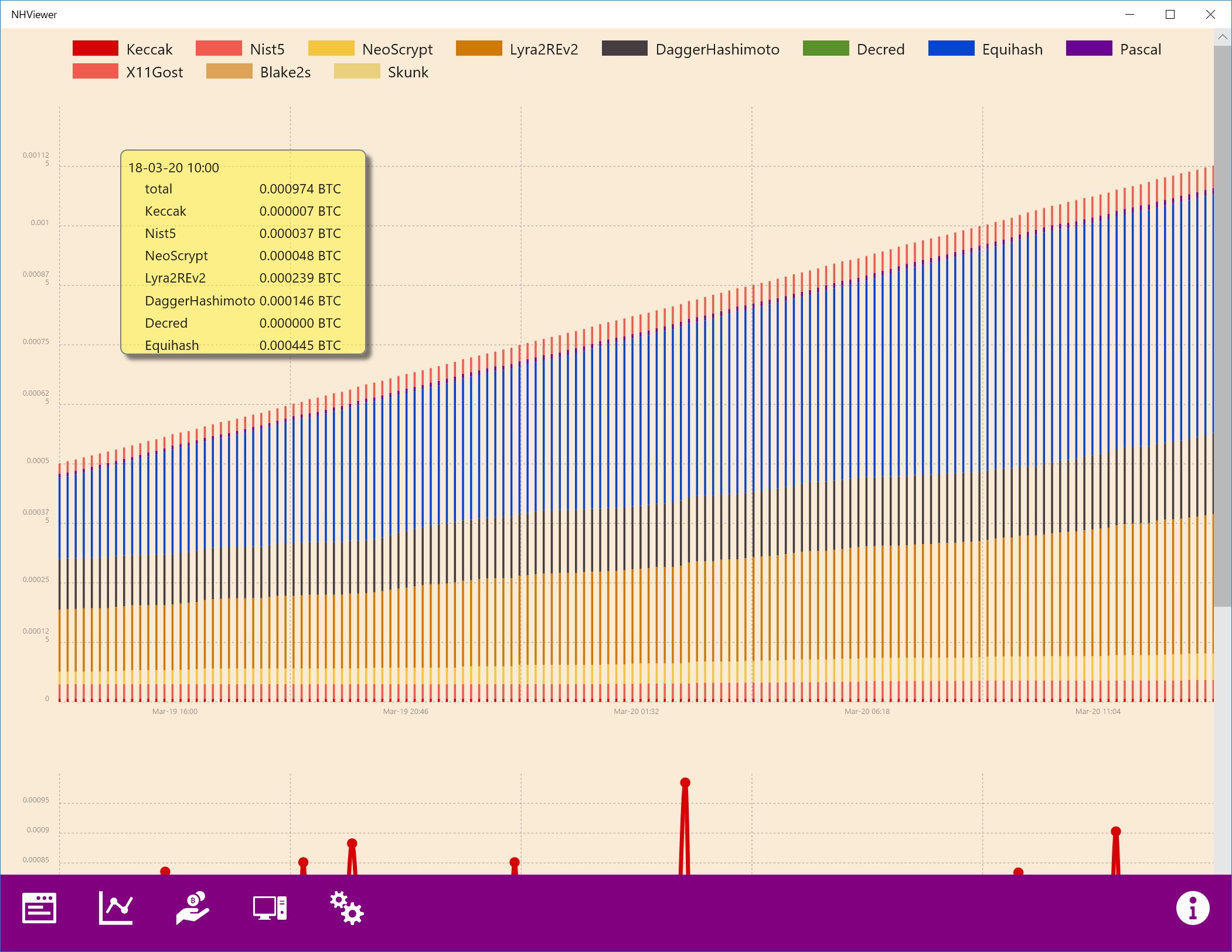Click the scrollbar up arrow

point(1222,37)
